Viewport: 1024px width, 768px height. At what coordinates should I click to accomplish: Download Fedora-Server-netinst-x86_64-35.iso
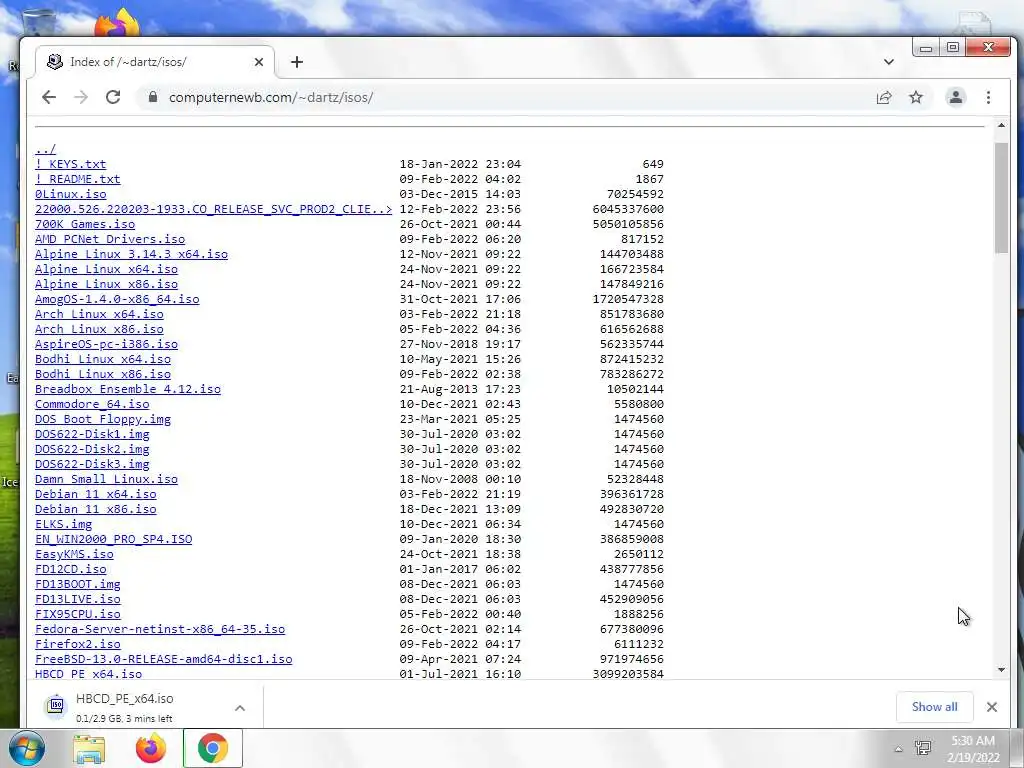[x=160, y=630]
